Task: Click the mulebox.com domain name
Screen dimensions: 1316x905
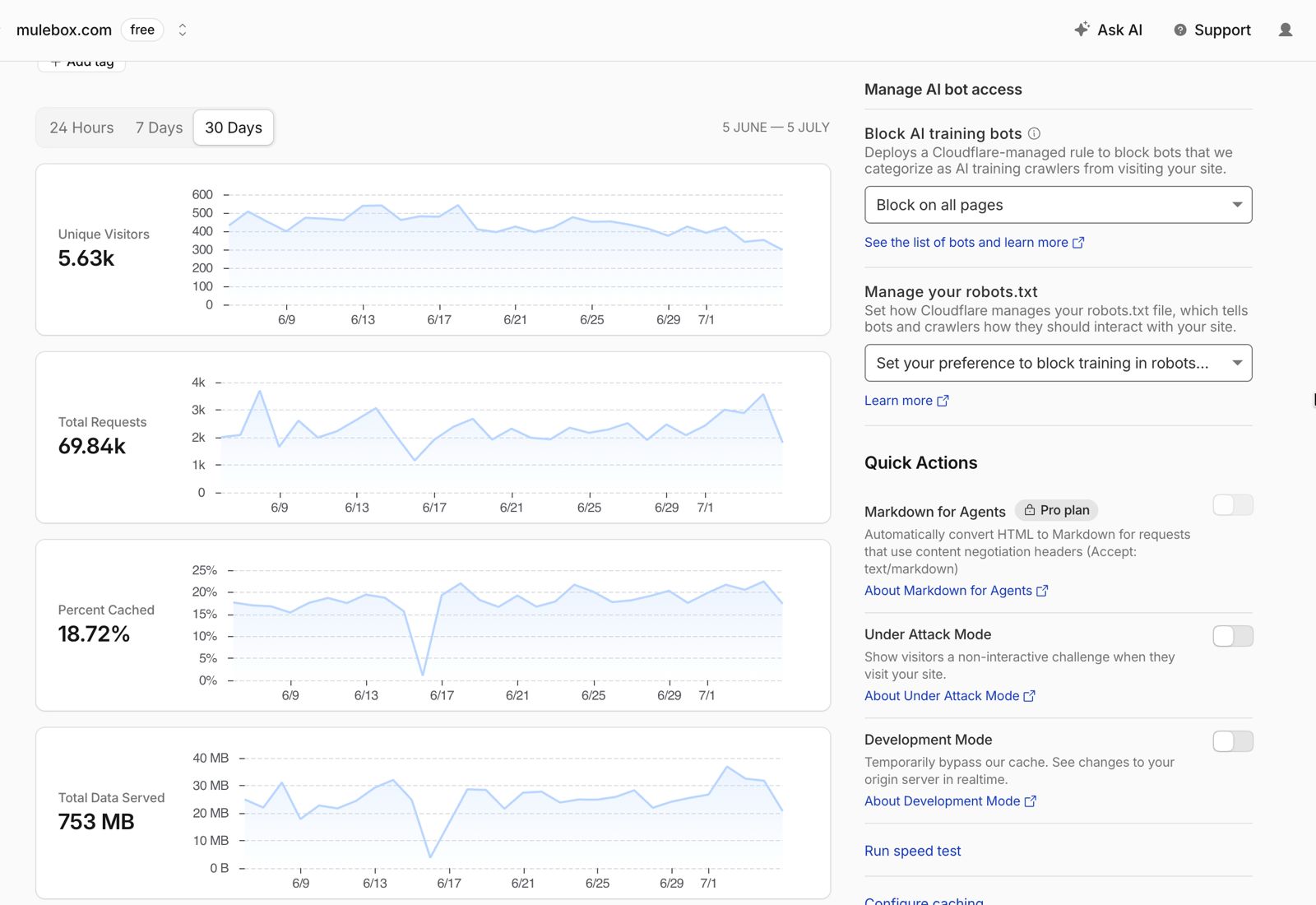Action: pos(64,30)
